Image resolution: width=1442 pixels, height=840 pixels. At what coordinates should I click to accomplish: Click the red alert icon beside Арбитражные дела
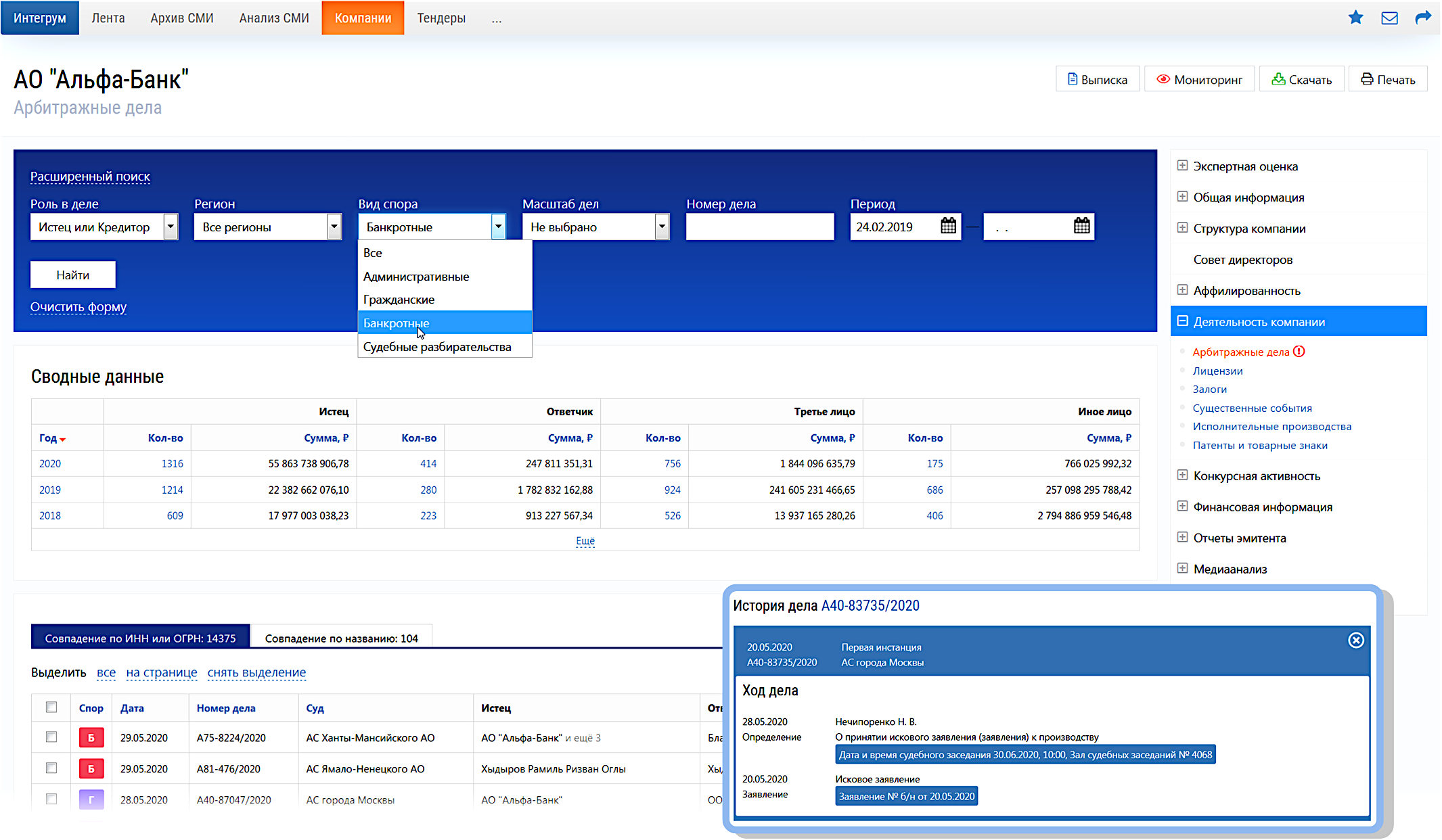coord(1299,351)
